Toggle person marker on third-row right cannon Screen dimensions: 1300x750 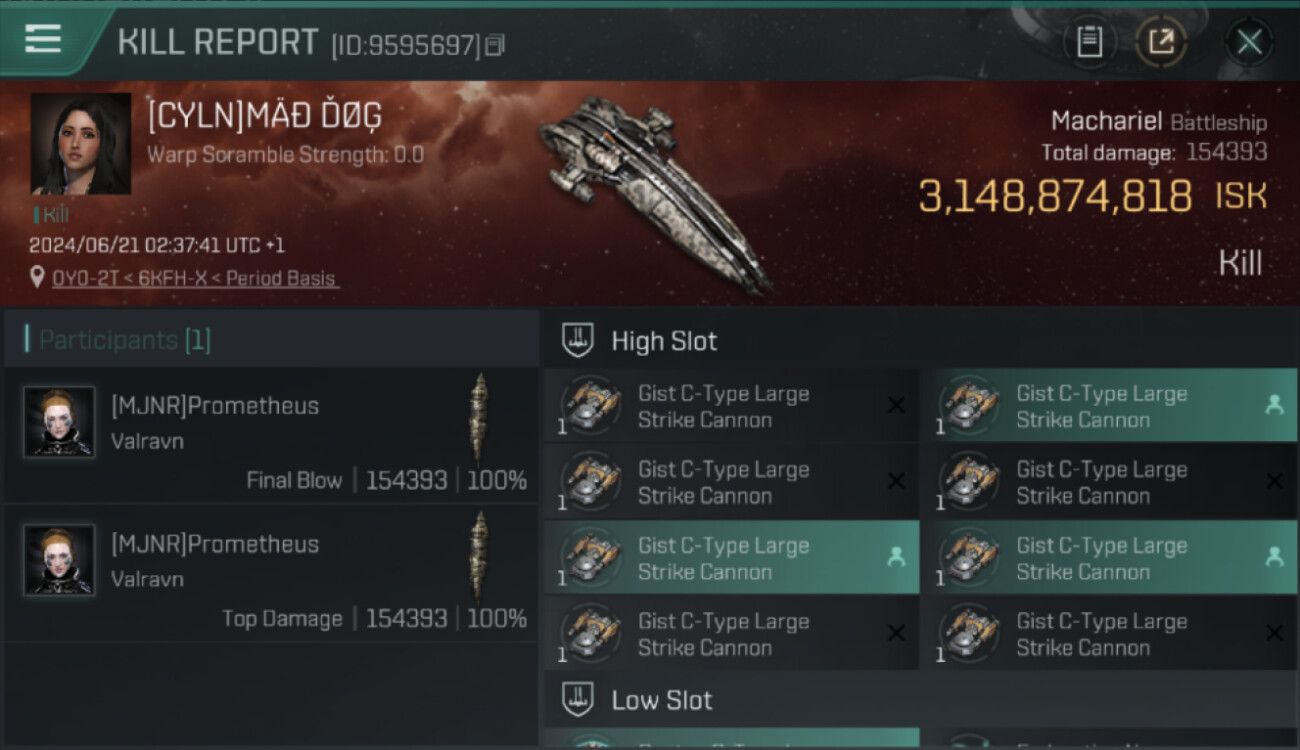pos(1274,557)
